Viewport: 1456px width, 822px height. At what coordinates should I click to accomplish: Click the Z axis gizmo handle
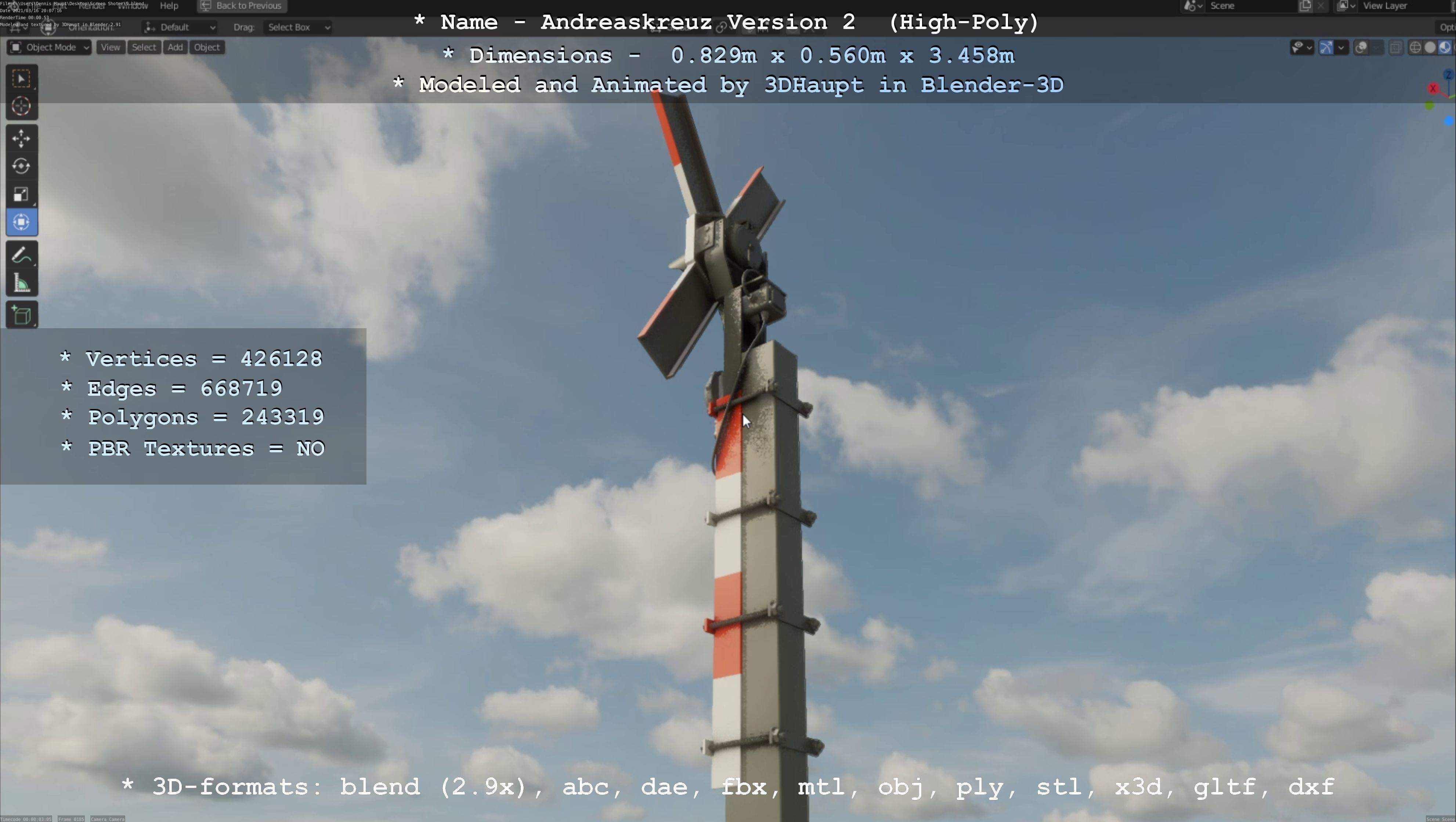click(x=1449, y=75)
